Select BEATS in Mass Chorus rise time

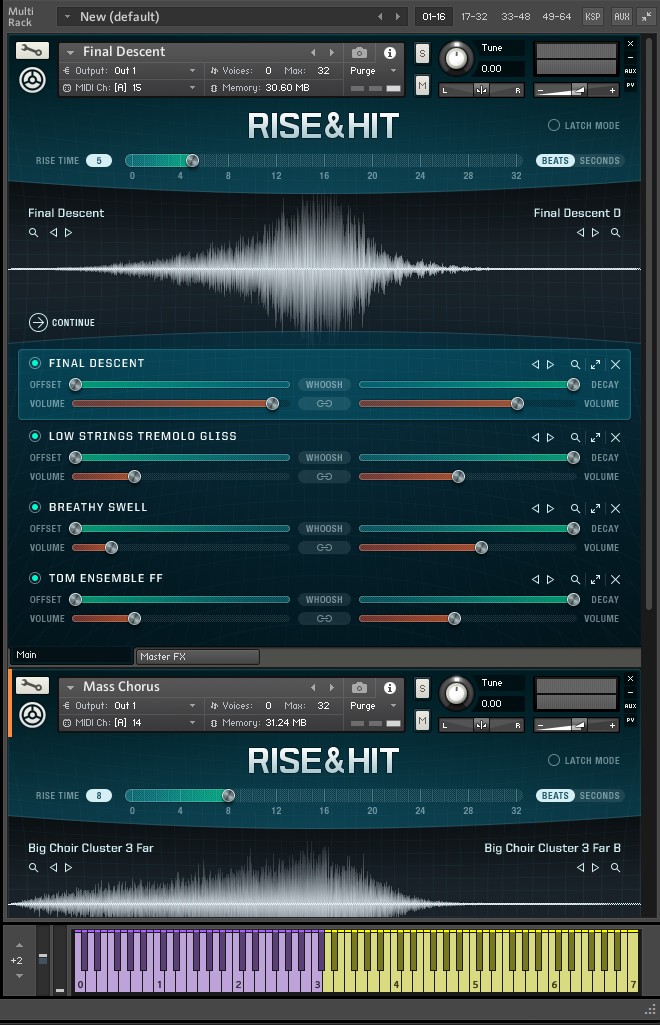coord(555,796)
